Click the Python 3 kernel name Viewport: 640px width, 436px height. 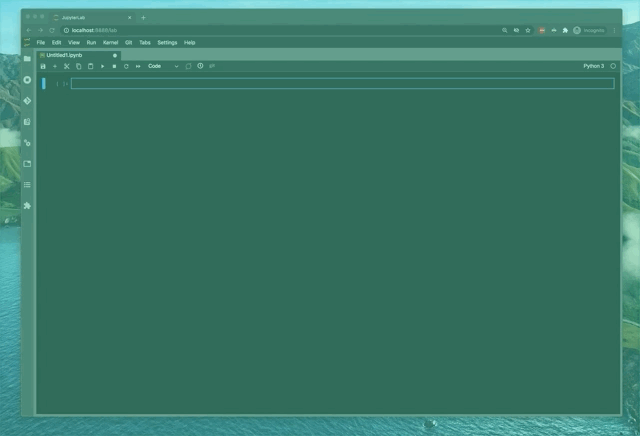(593, 66)
